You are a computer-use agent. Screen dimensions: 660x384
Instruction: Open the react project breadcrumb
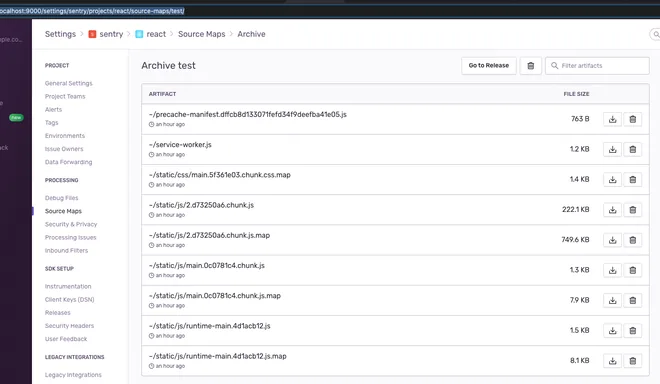[x=151, y=34]
